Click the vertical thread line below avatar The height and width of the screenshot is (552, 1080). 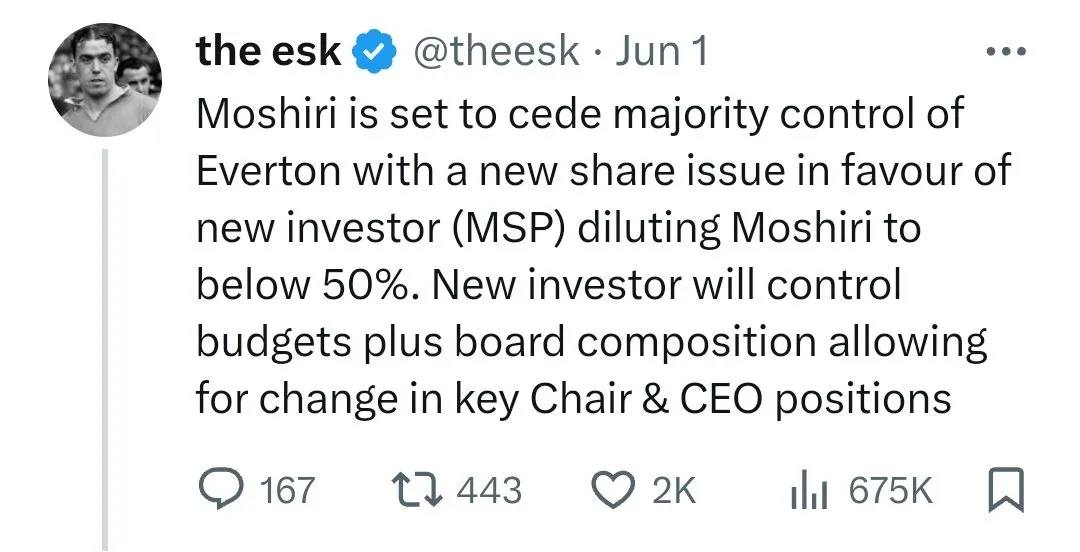coord(104,350)
